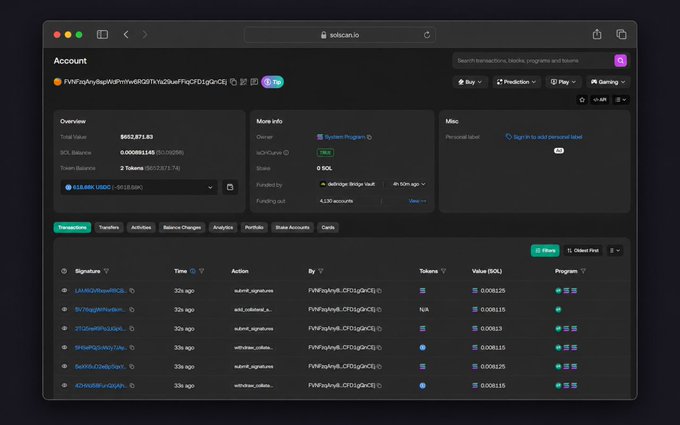Toggle the eye on the sixth transaction row
The width and height of the screenshot is (680, 425).
(64, 385)
